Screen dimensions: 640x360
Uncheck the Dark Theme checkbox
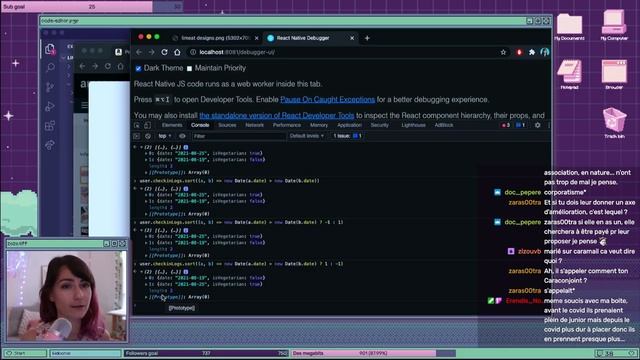tap(138, 69)
